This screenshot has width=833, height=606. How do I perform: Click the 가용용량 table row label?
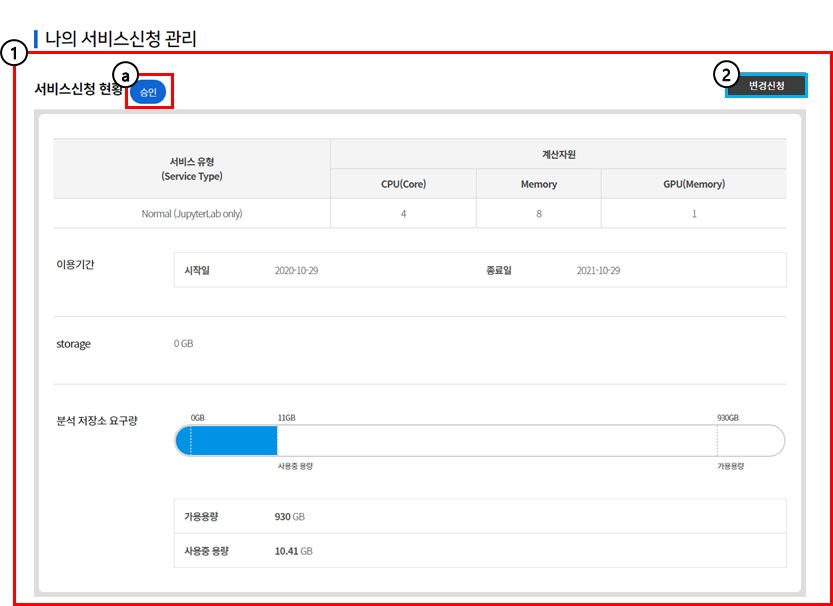(201, 517)
